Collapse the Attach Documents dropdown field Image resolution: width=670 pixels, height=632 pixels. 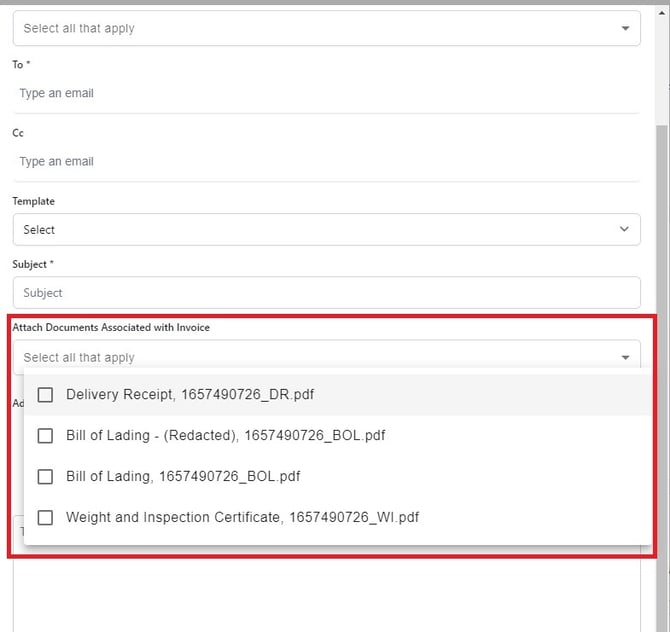tap(326, 357)
